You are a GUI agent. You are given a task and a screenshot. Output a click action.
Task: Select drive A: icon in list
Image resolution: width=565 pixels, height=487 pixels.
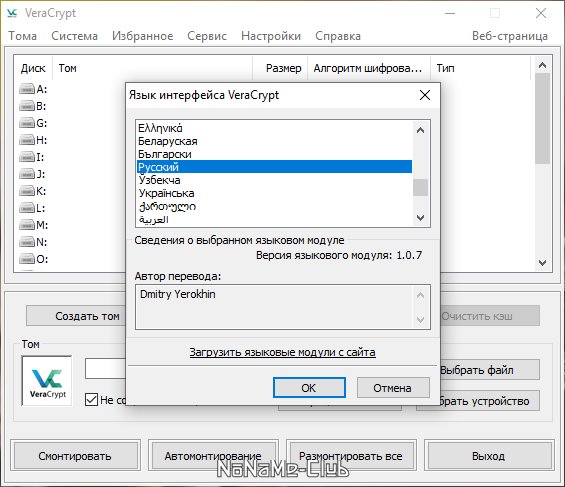click(27, 89)
